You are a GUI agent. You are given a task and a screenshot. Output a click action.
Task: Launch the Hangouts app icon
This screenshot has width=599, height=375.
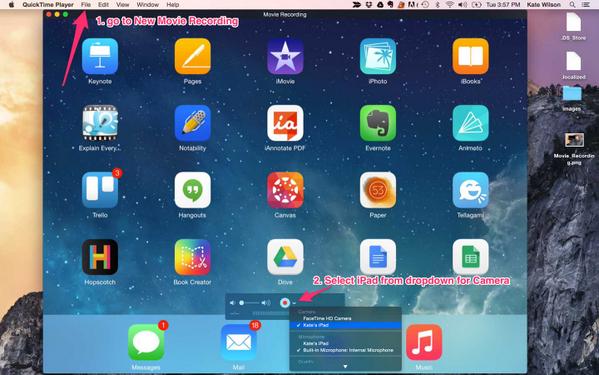point(193,190)
